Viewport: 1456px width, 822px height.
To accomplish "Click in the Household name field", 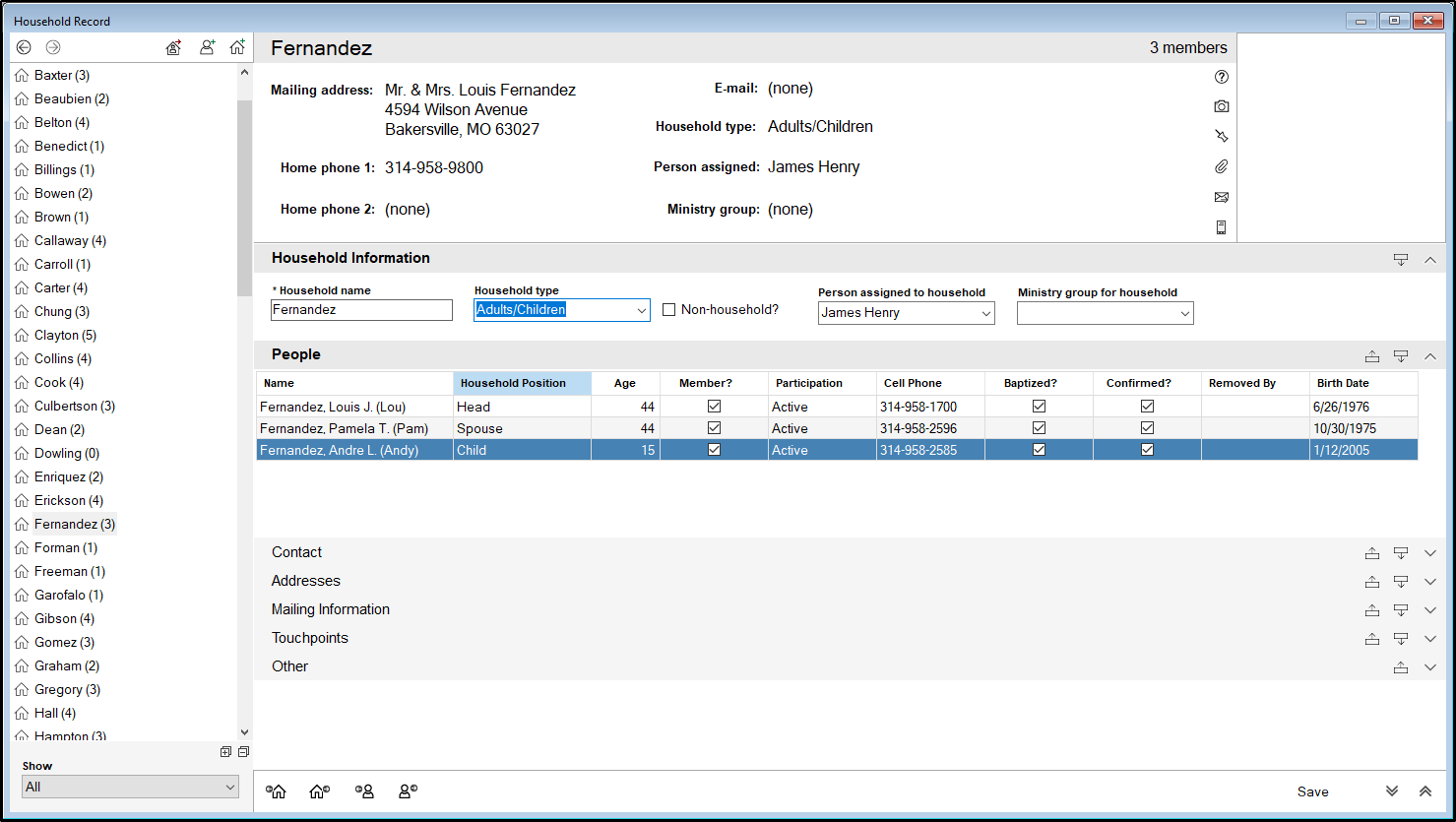I will coord(361,310).
